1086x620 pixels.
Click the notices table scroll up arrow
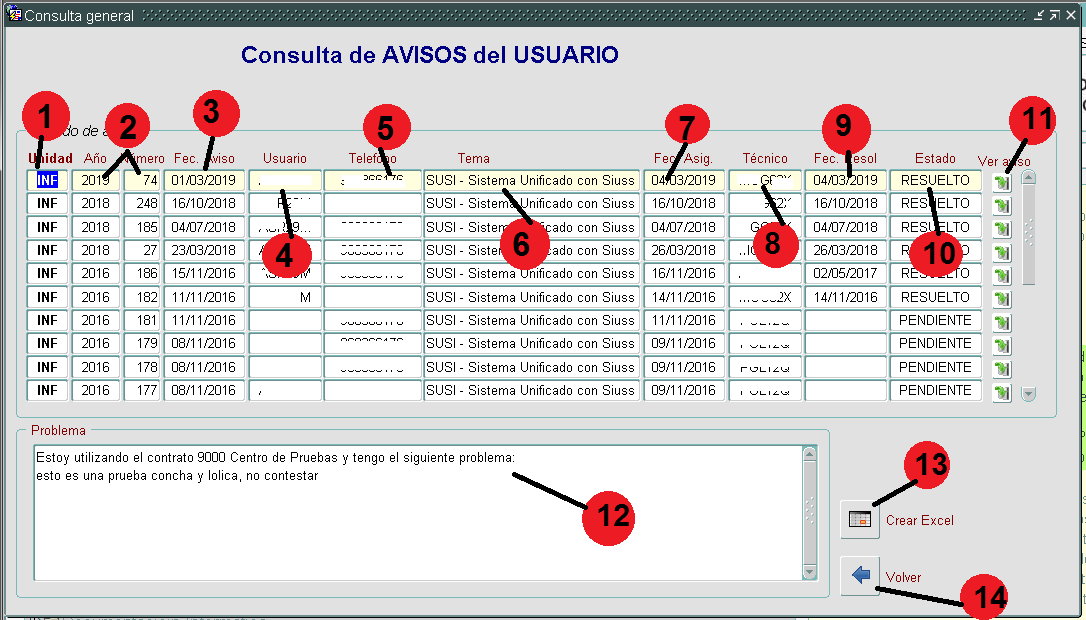tap(1029, 178)
